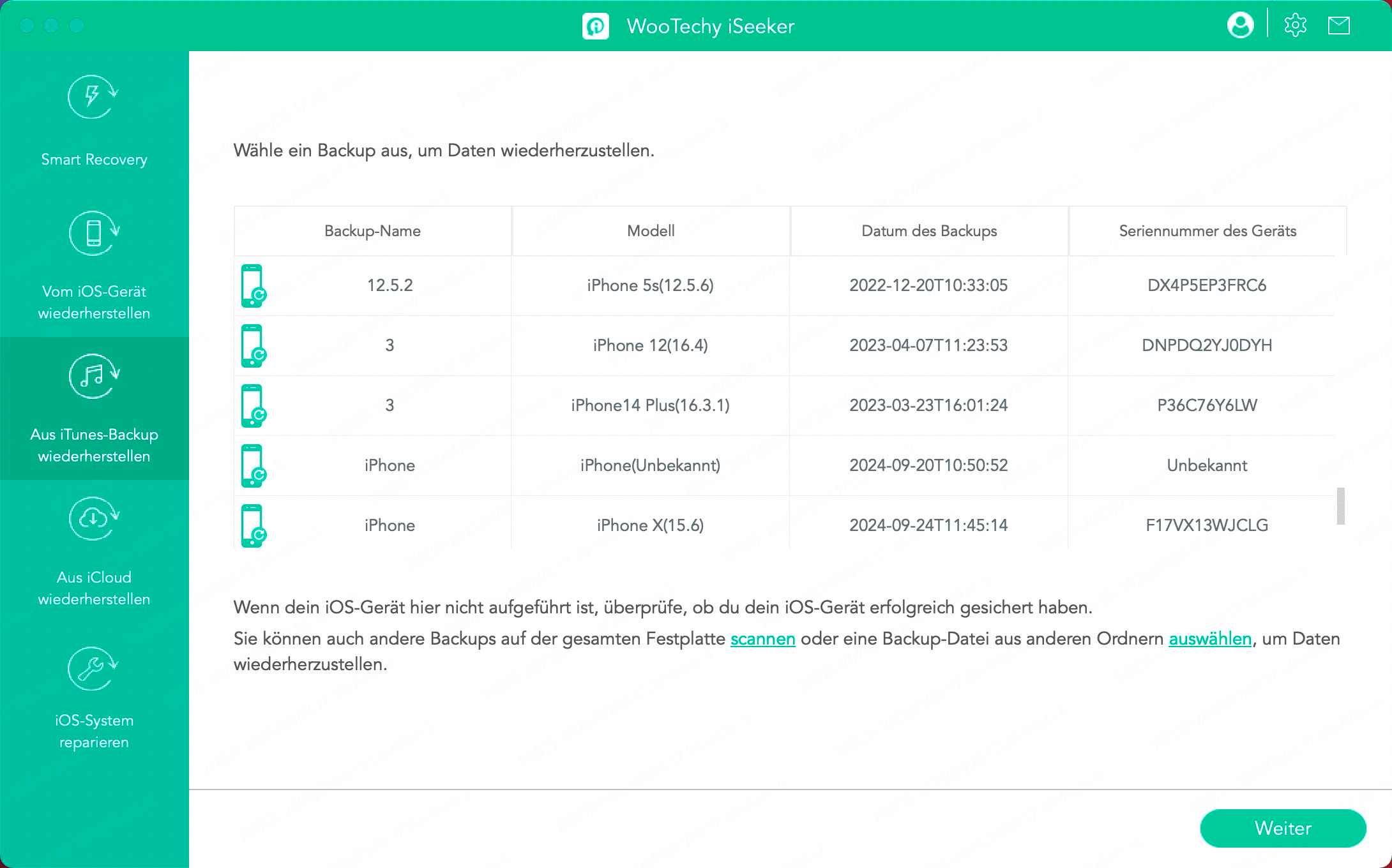1392x868 pixels.
Task: Click the backup list scrollbar thumb
Action: (1340, 506)
